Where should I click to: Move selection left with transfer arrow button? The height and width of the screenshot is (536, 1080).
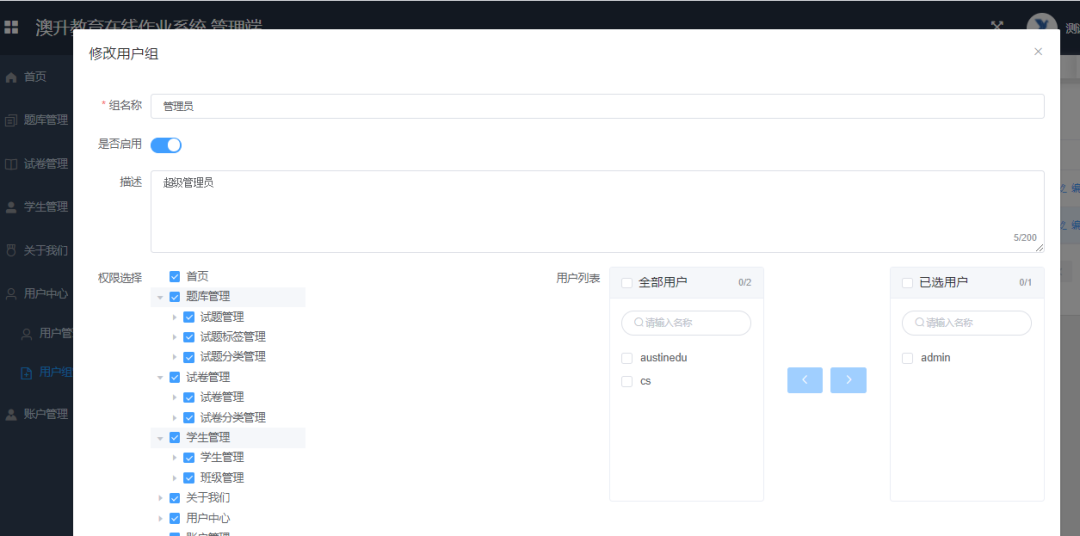804,380
